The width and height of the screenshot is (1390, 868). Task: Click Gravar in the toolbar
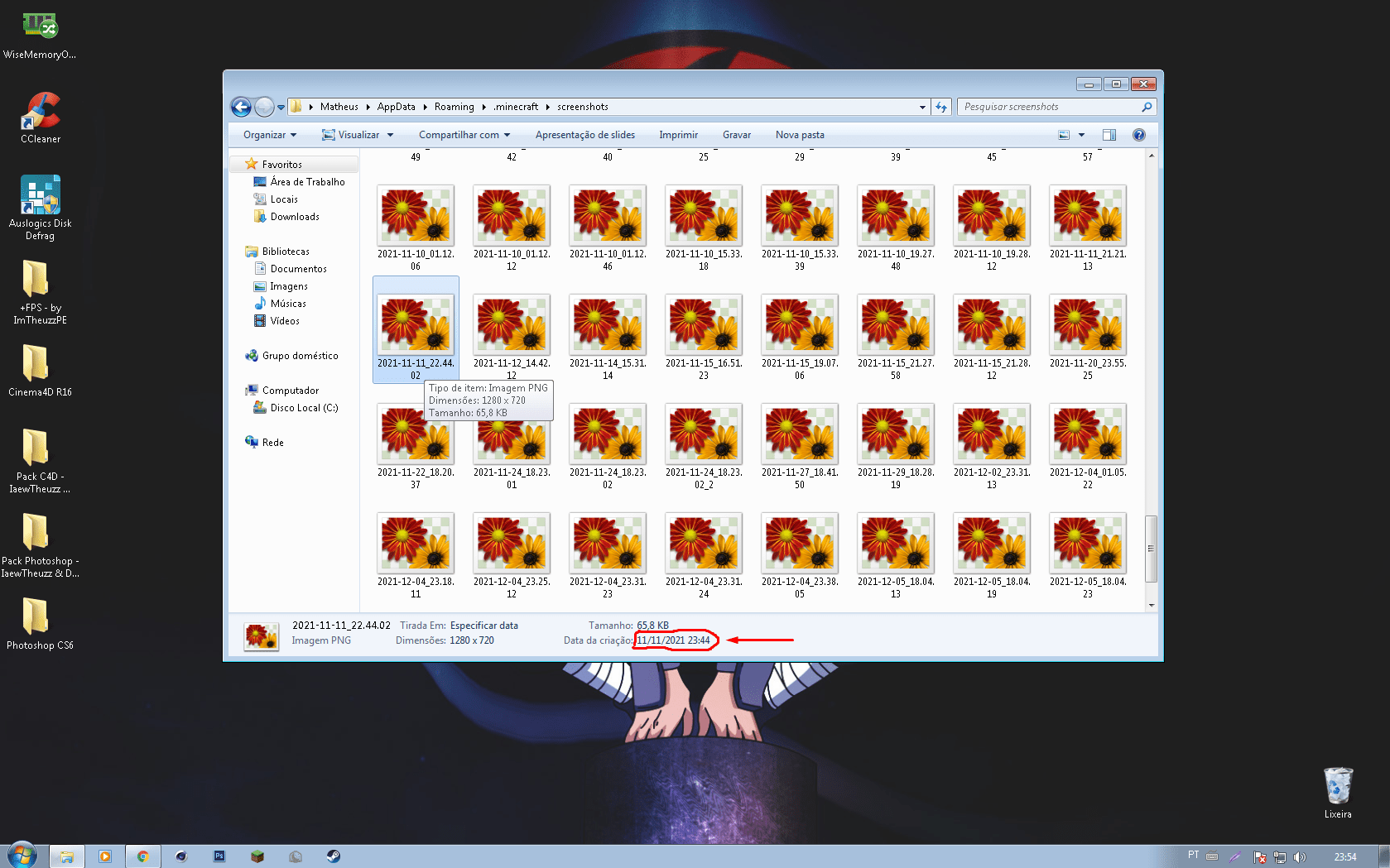pos(737,135)
